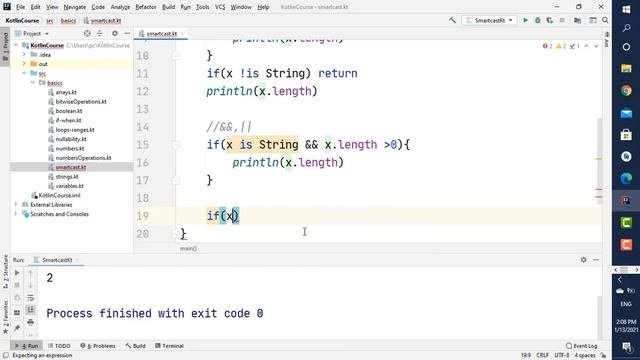This screenshot has height=360, width=640.
Task: Click the Build project hammer icon
Action: (452, 20)
